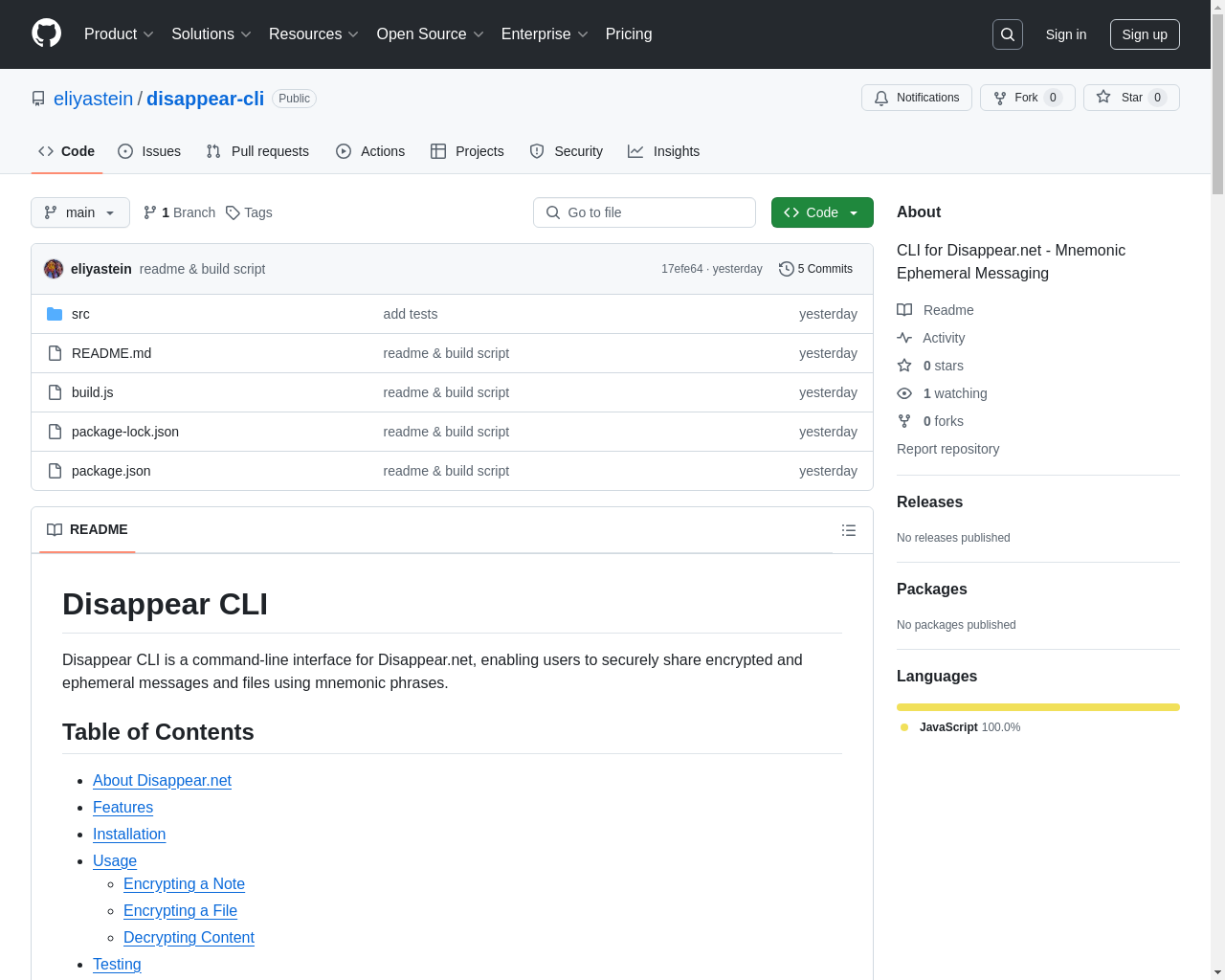Click the commits history clock icon
Viewport: 1225px width, 980px height.
787,269
